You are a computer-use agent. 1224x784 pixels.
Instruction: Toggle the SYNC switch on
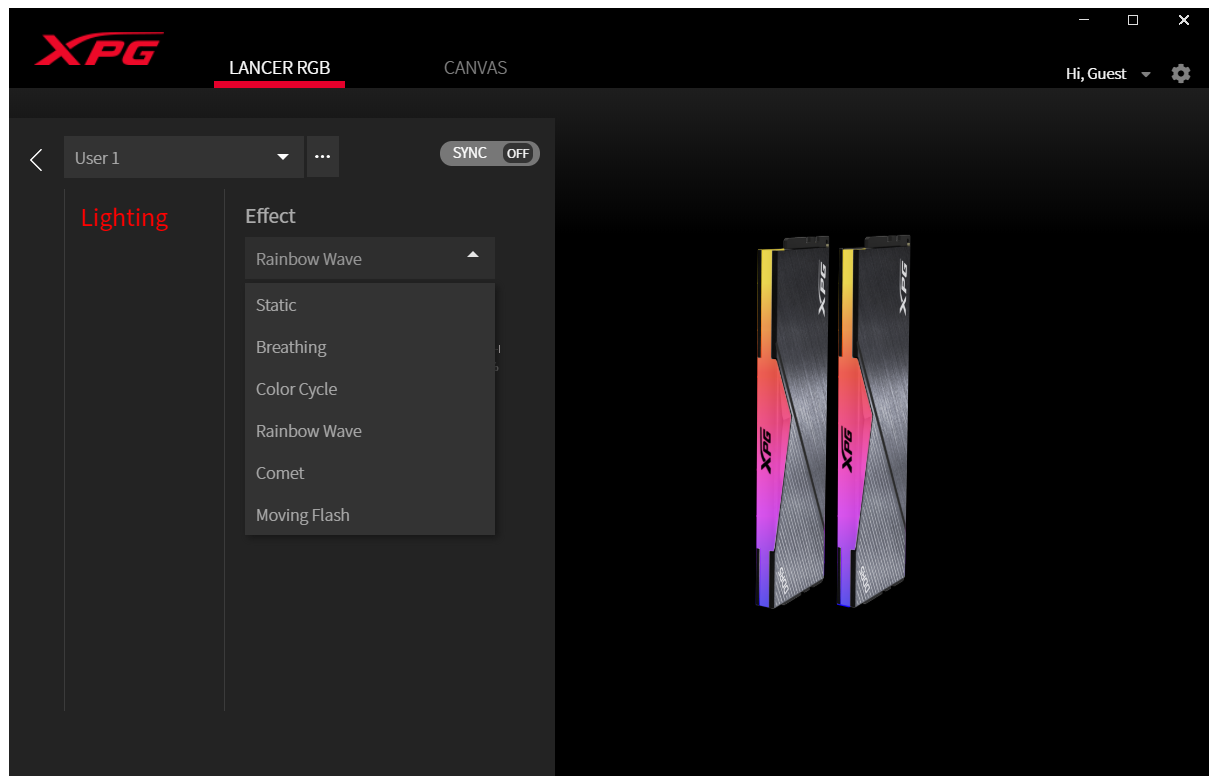[x=490, y=153]
